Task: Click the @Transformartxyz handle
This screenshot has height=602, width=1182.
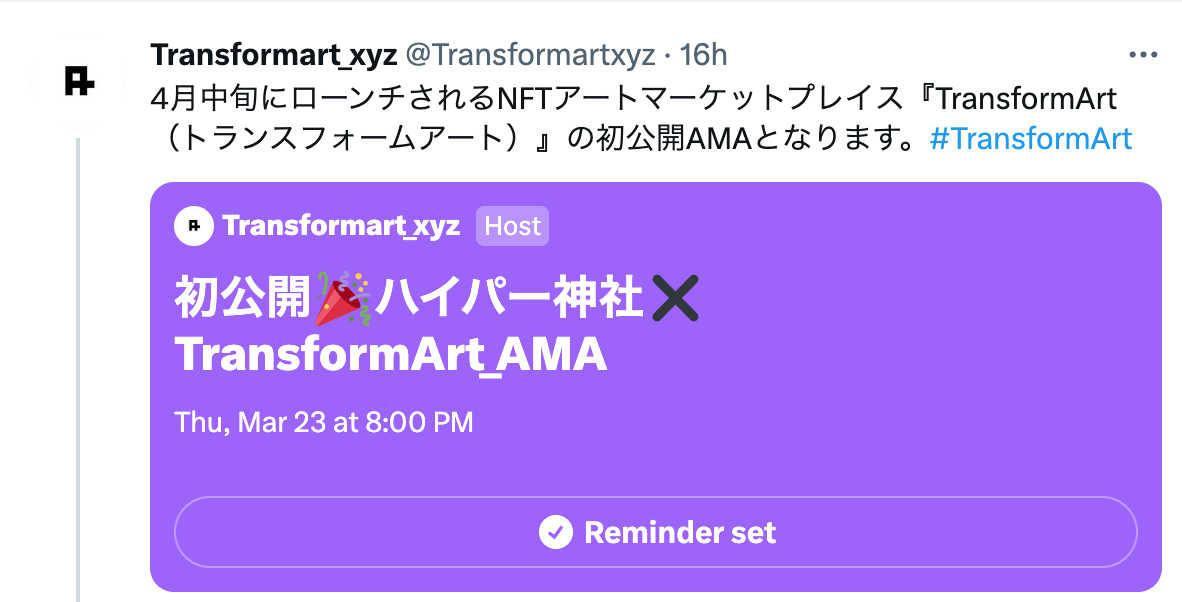Action: [530, 53]
